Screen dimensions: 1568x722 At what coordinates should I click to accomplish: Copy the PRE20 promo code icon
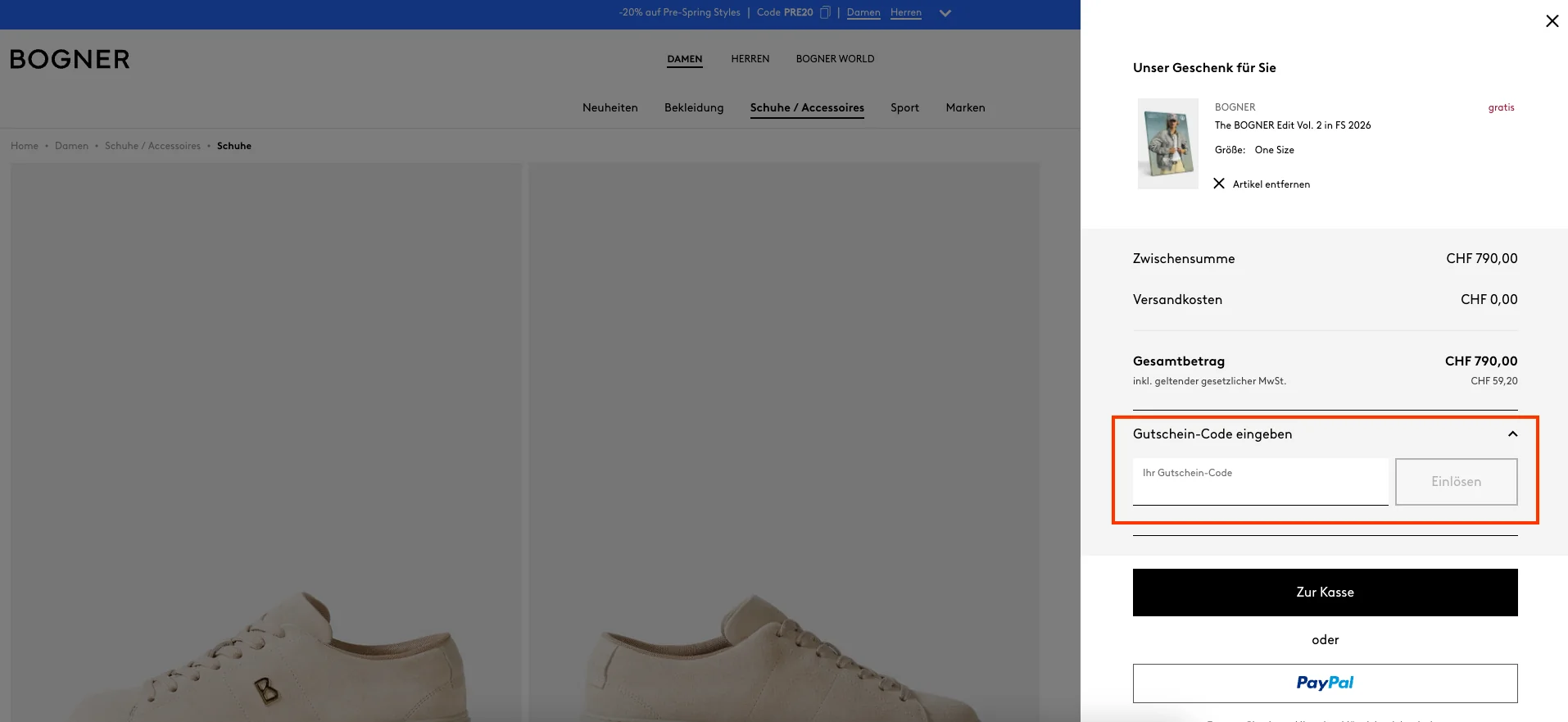825,12
